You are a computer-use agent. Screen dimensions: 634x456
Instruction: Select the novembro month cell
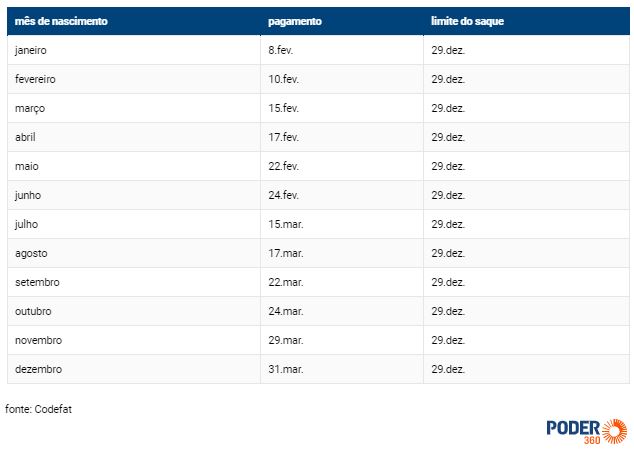(134, 340)
